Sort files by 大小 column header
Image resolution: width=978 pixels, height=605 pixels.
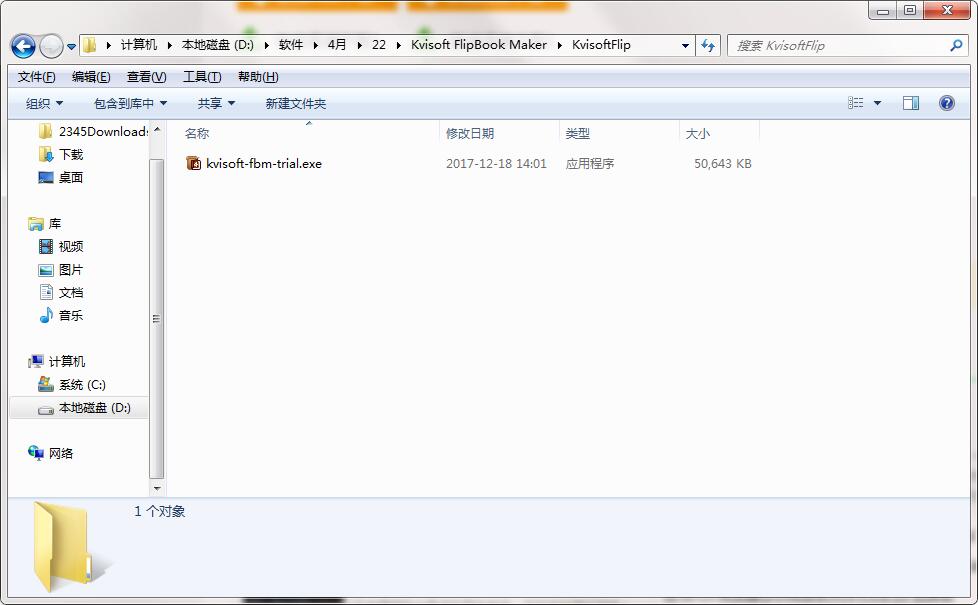pos(697,133)
